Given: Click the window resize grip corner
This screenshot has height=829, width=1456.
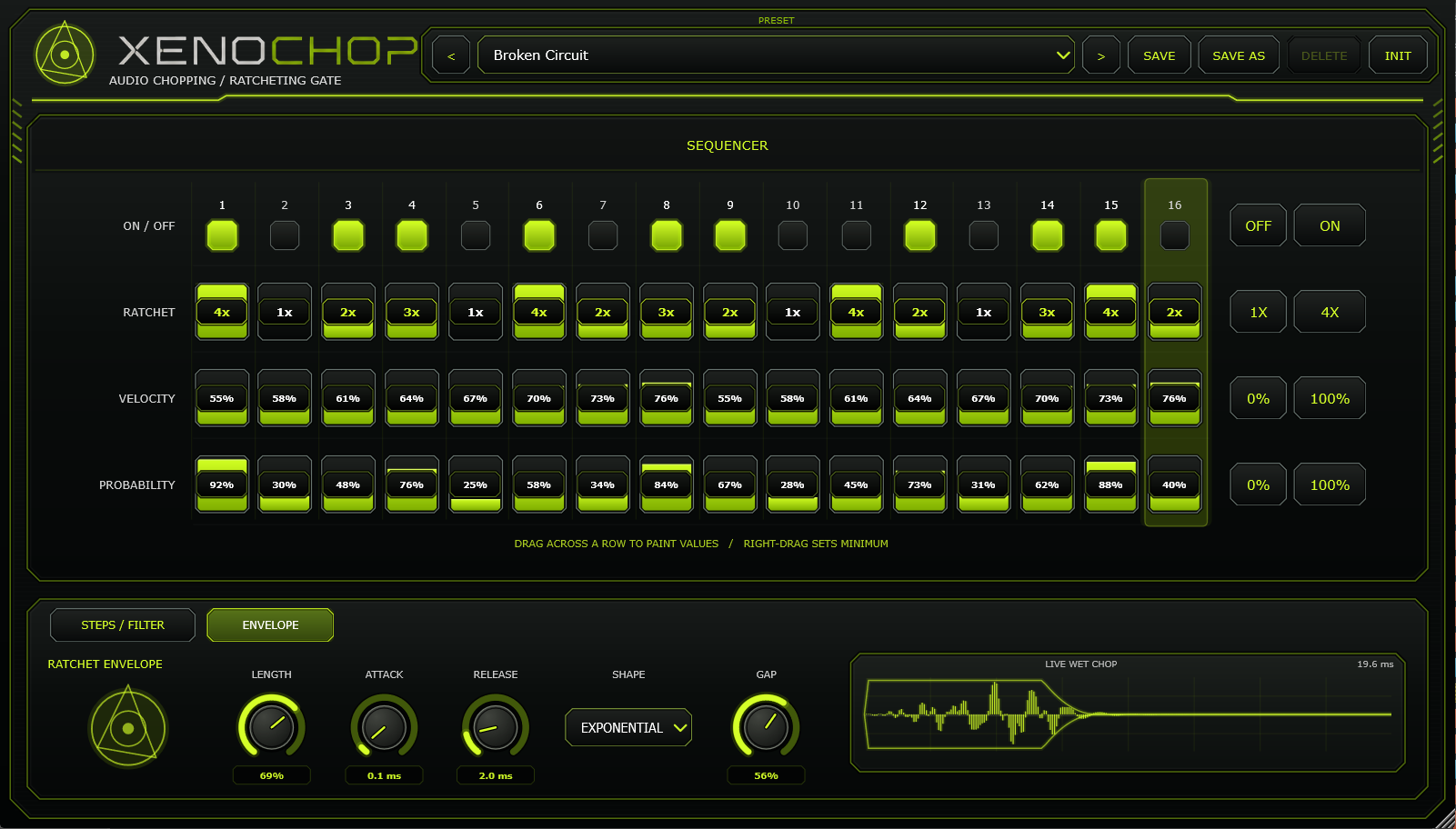Looking at the screenshot, I should coord(1445,818).
